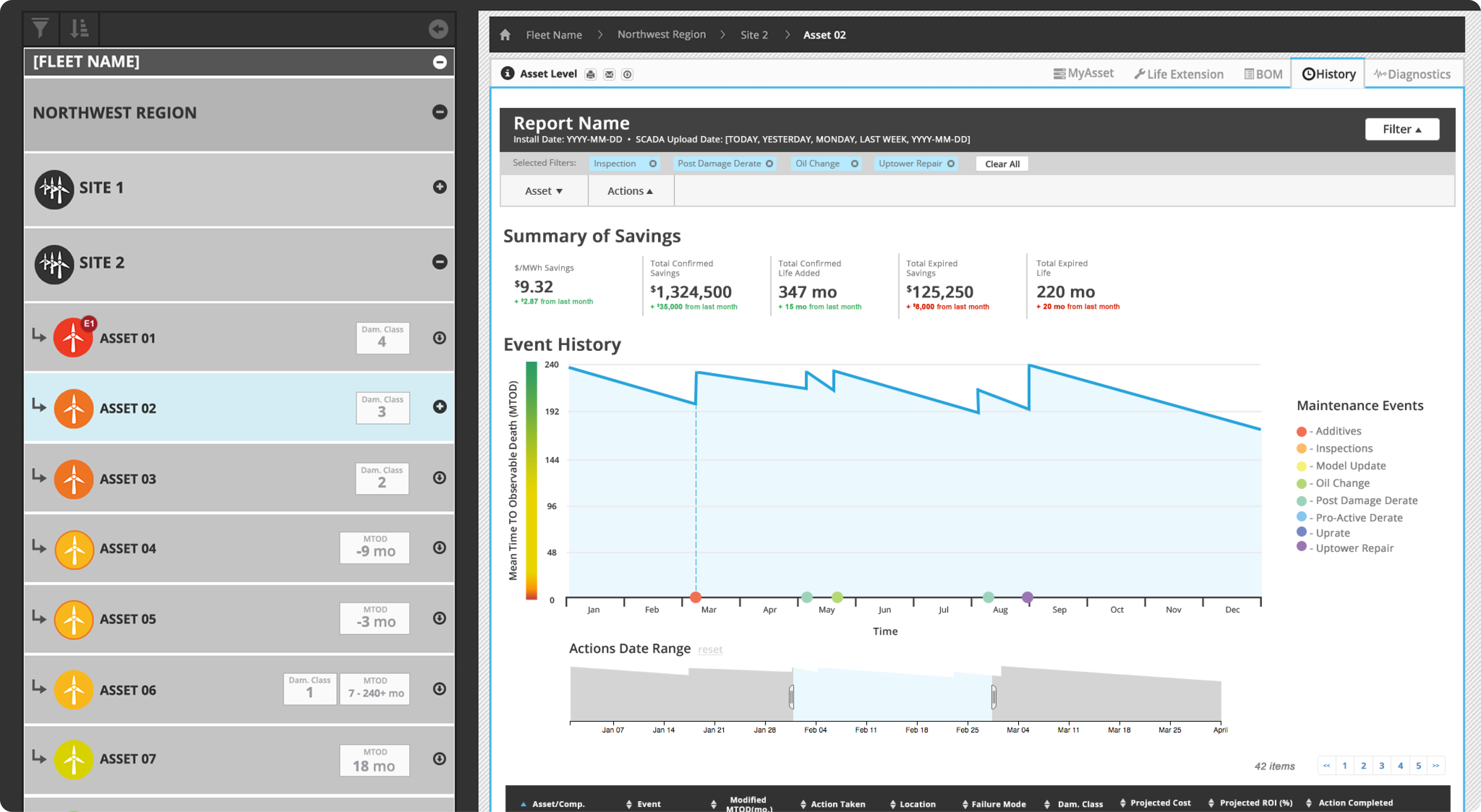
Task: Click the print icon beside Asset Level
Action: click(590, 75)
